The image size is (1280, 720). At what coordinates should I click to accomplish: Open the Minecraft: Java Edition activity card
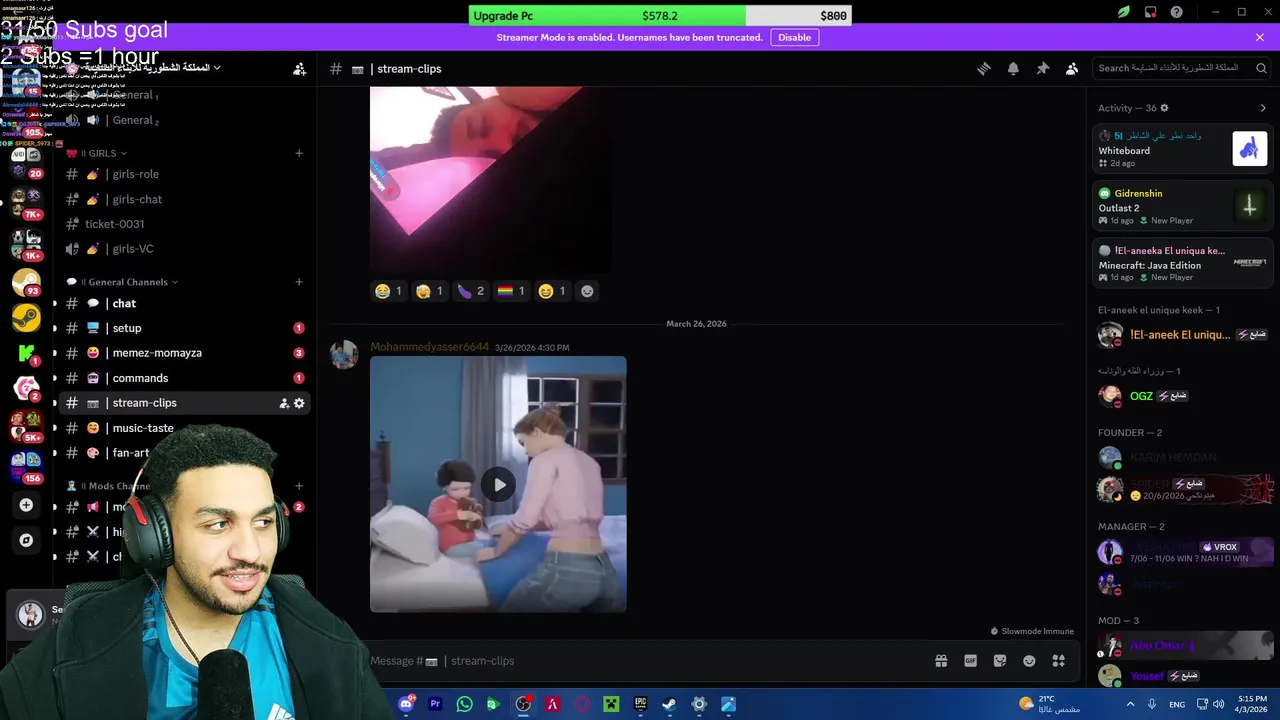point(1183,263)
